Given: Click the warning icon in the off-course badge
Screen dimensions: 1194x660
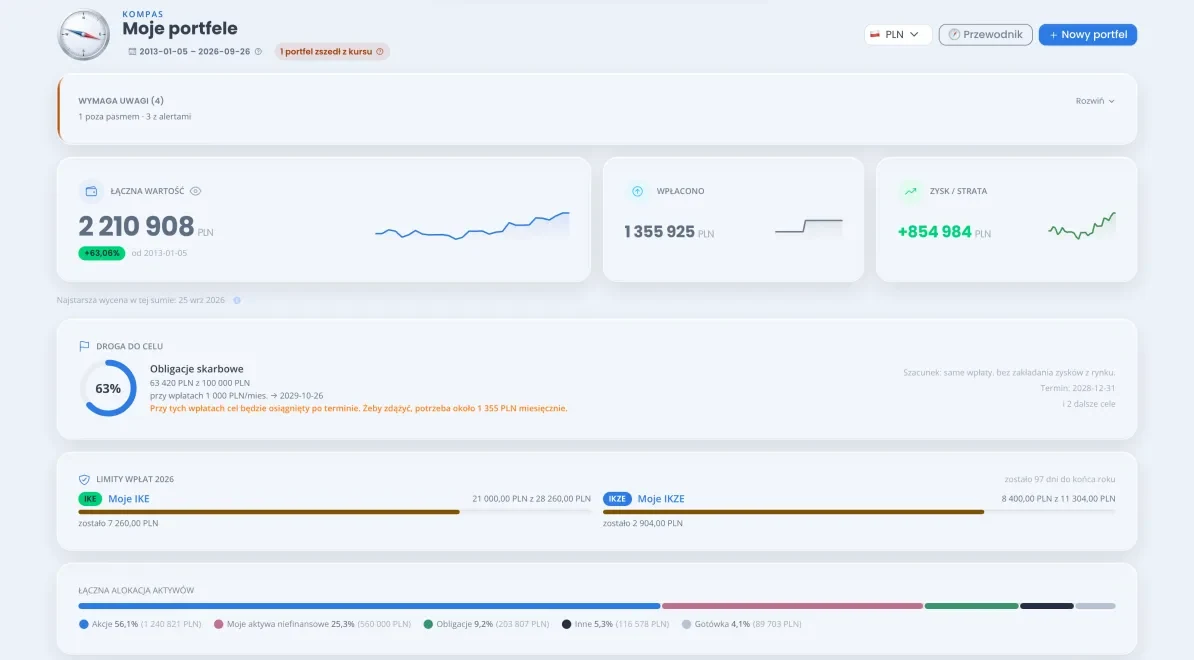Looking at the screenshot, I should click(380, 52).
